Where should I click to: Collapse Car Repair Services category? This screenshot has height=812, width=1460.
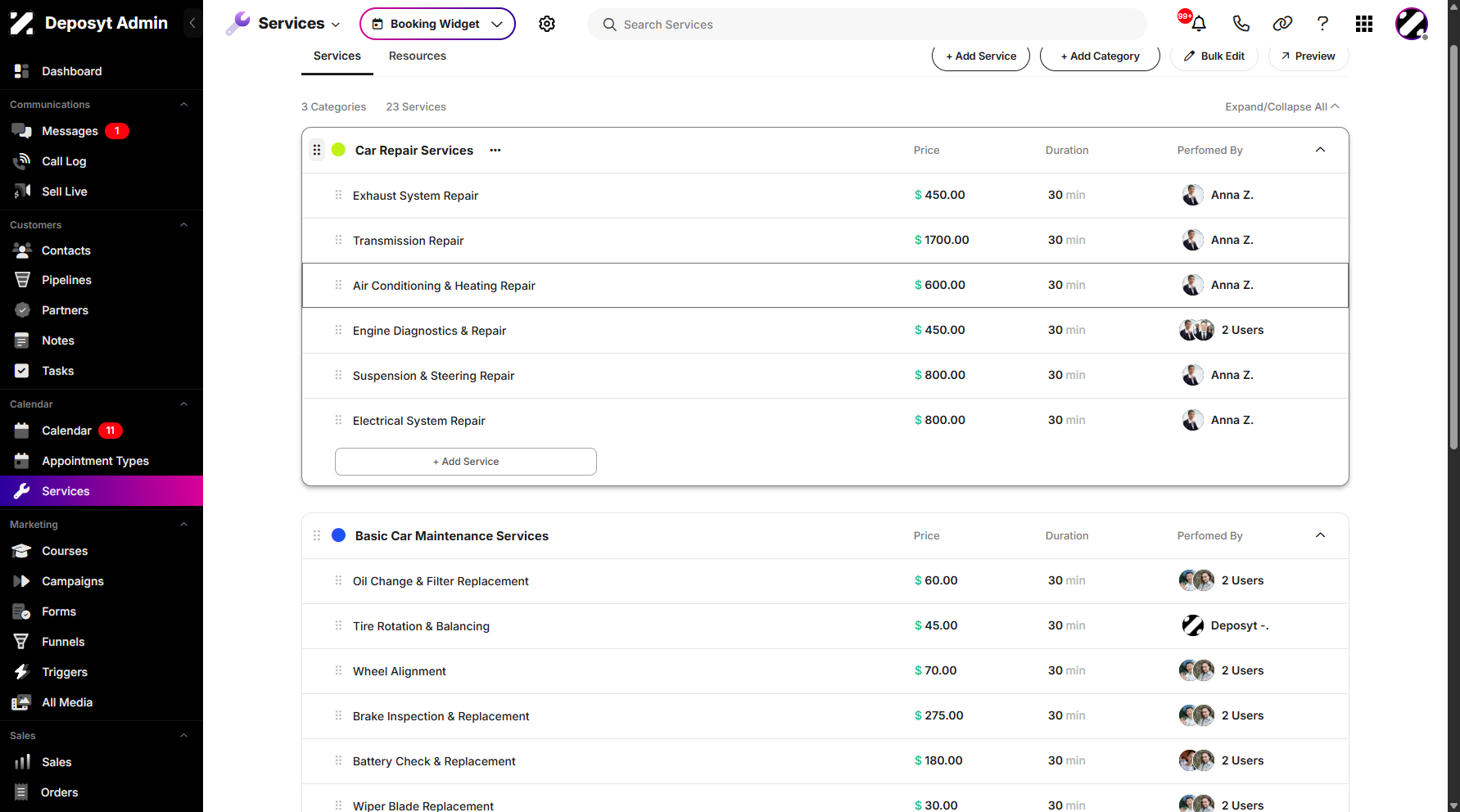pos(1320,150)
